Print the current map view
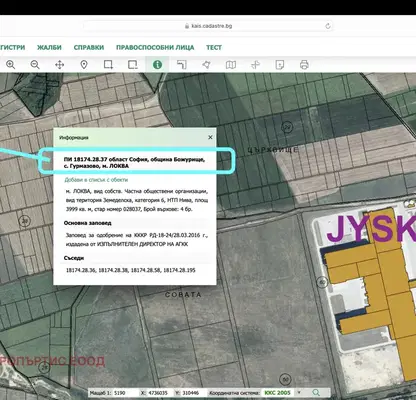The width and height of the screenshot is (416, 400). pos(304,65)
